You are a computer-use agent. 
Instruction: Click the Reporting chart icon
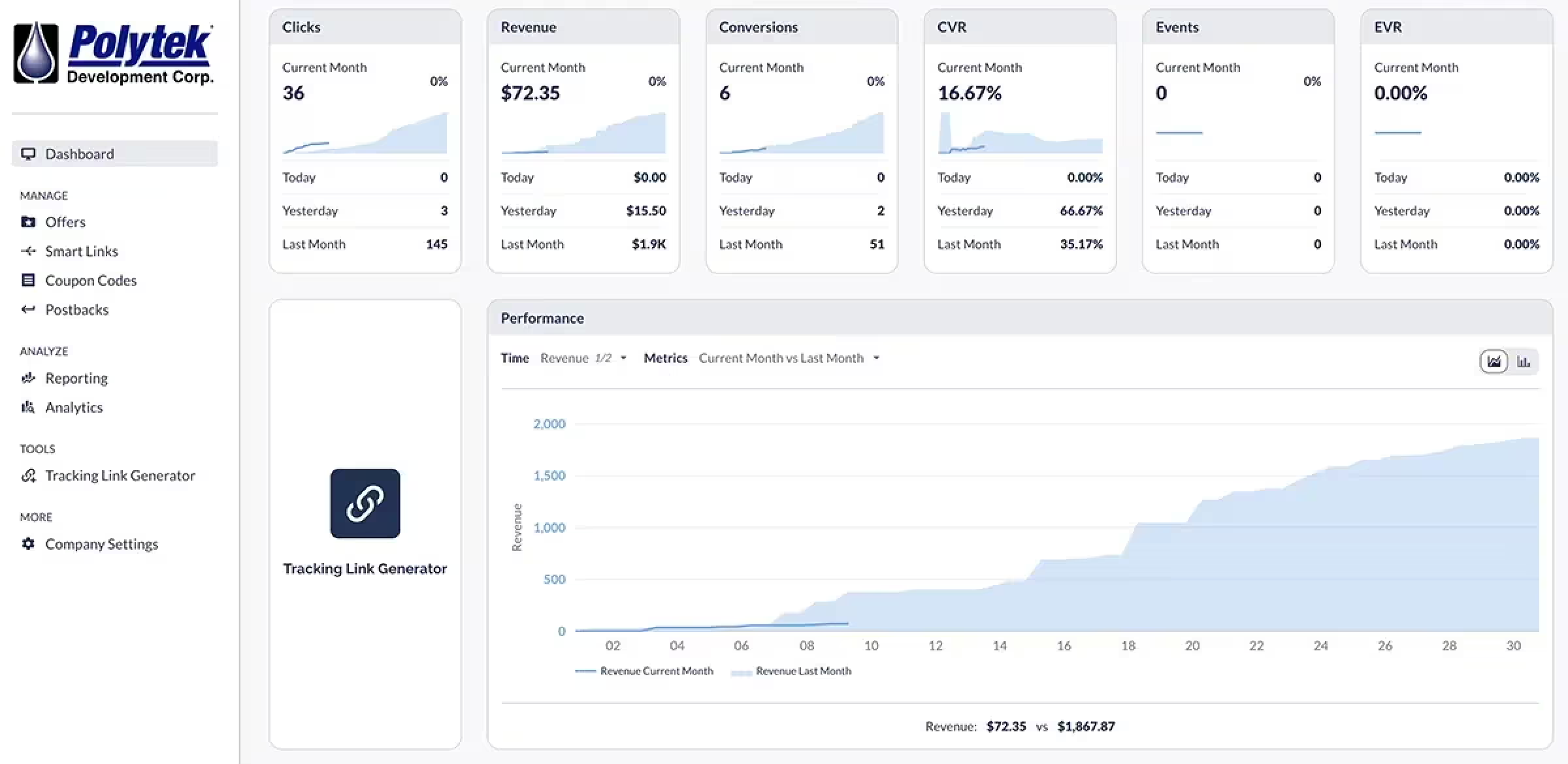tap(28, 378)
